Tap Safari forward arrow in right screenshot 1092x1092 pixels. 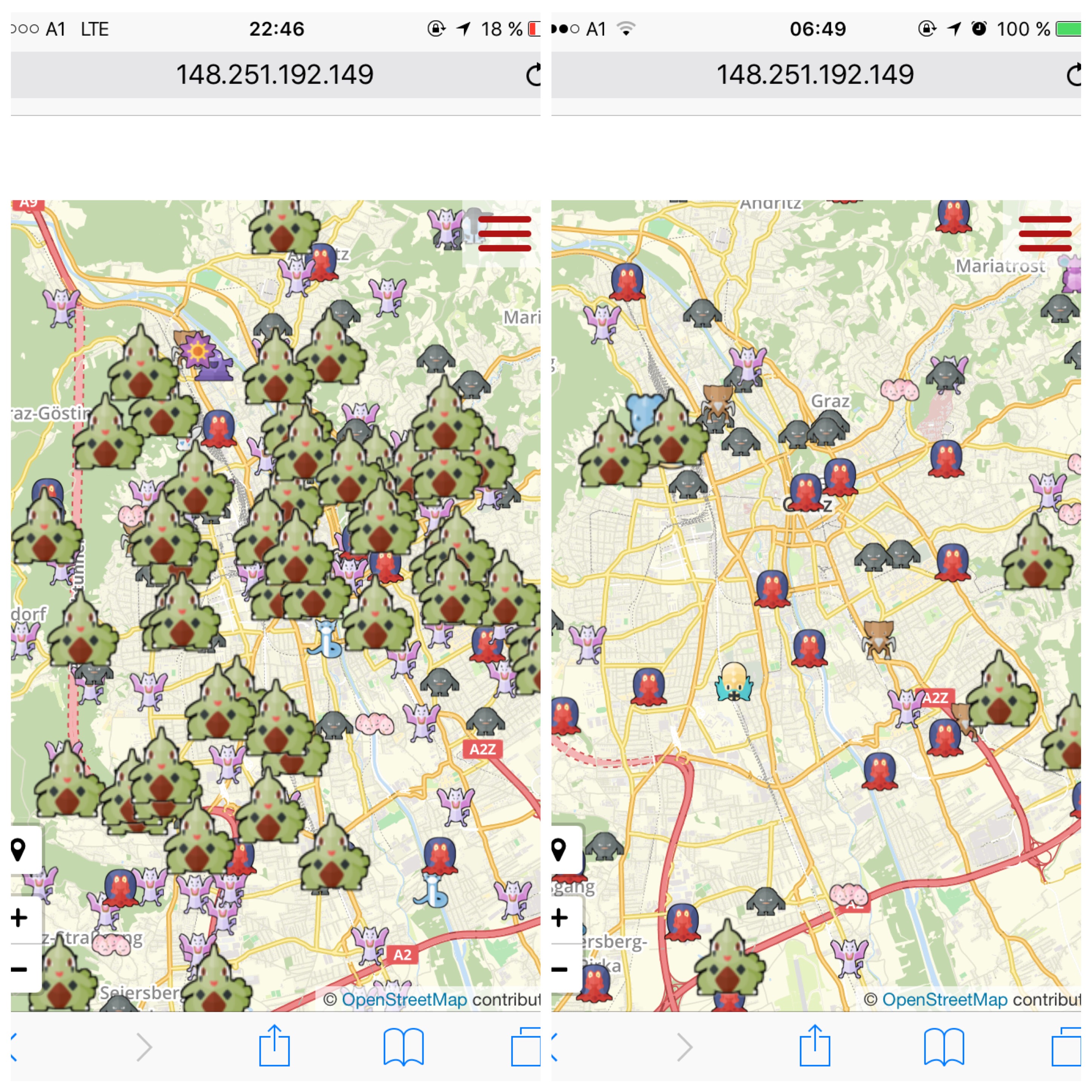click(685, 1048)
